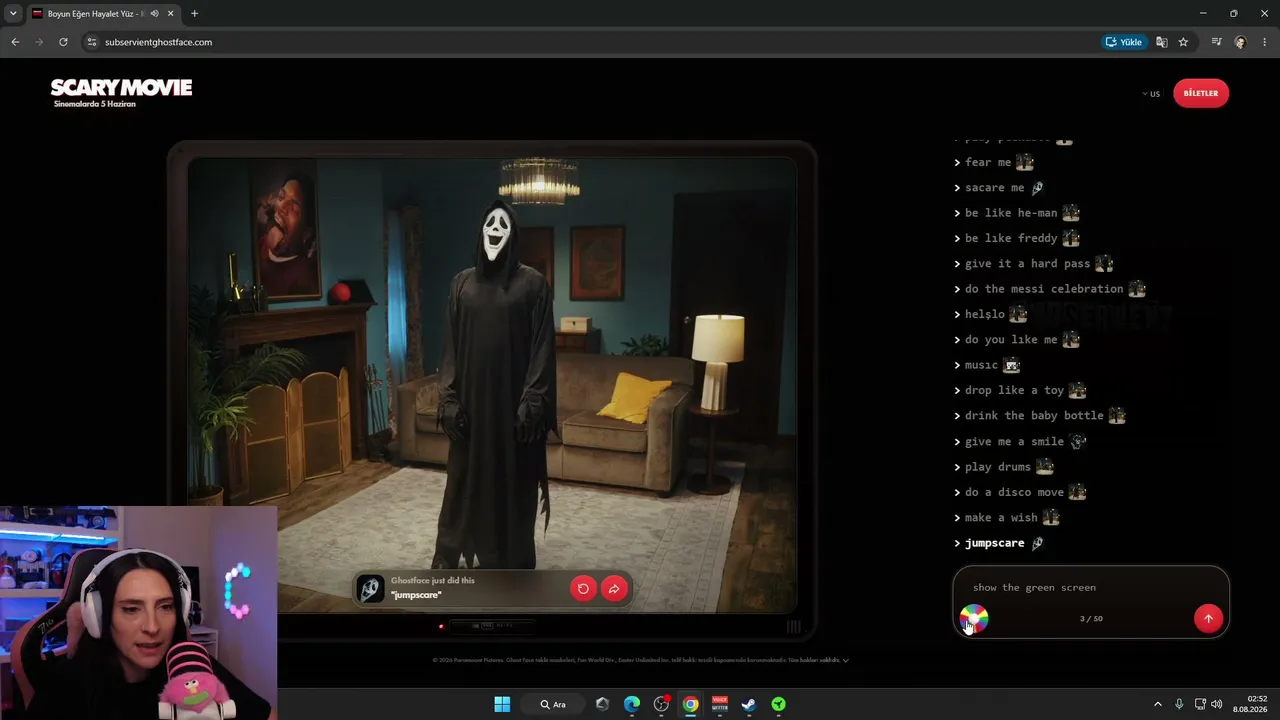Bookmark this page with the star icon
This screenshot has width=1280, height=720.
click(1183, 42)
